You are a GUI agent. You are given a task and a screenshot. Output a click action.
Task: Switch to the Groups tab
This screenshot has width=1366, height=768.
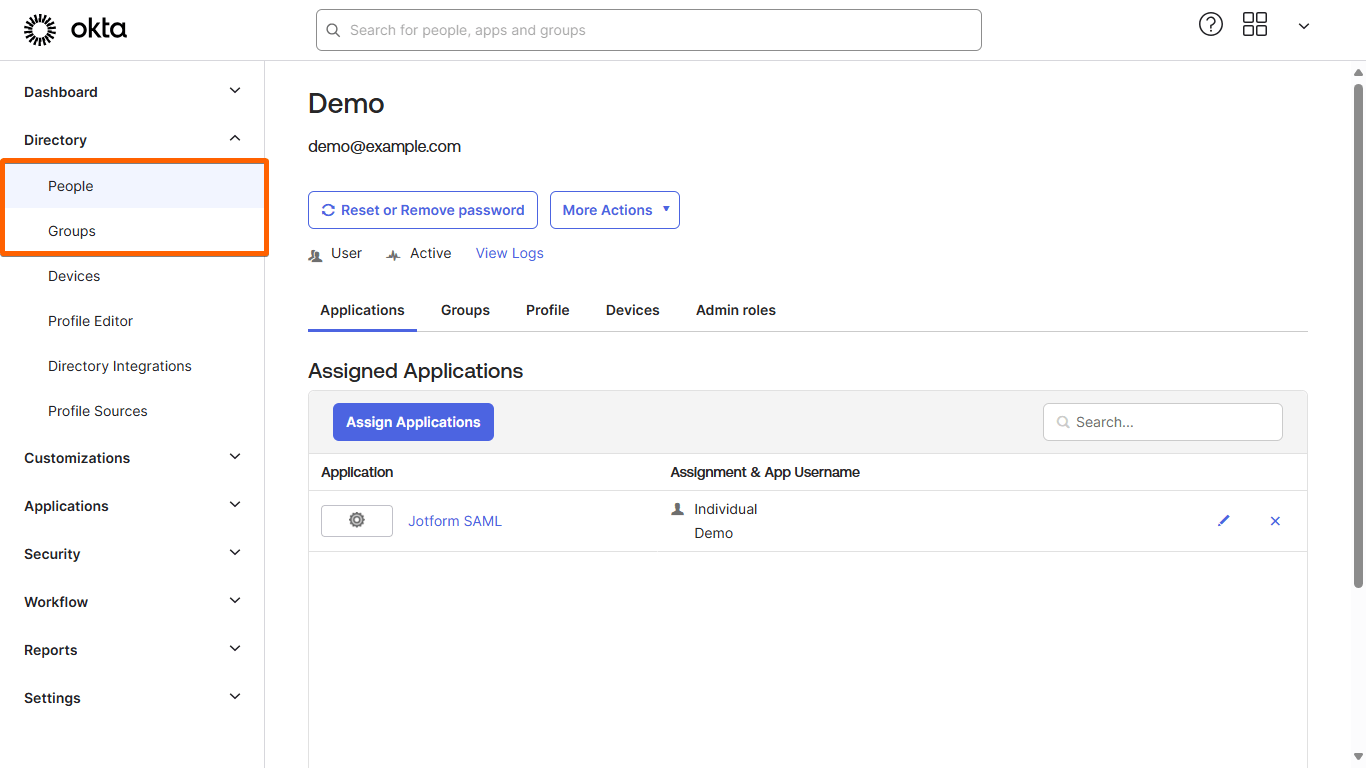coord(465,310)
